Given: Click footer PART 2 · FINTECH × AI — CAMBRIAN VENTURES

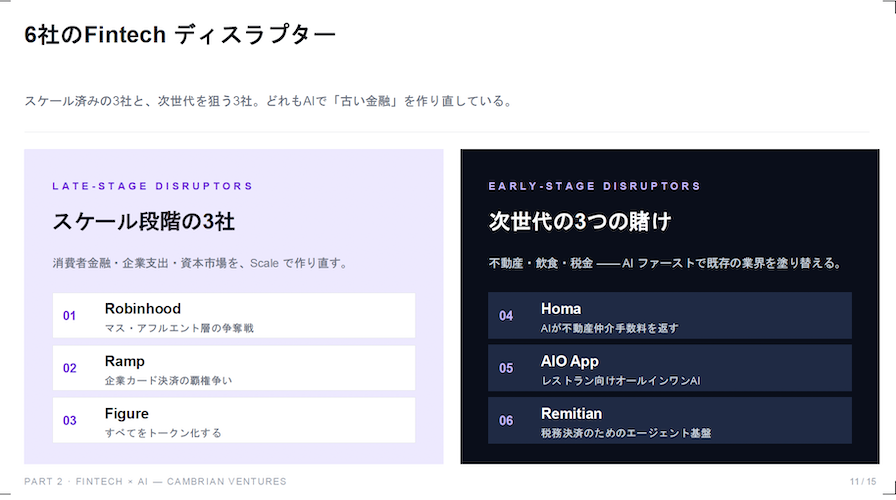Looking at the screenshot, I should pos(155,482).
